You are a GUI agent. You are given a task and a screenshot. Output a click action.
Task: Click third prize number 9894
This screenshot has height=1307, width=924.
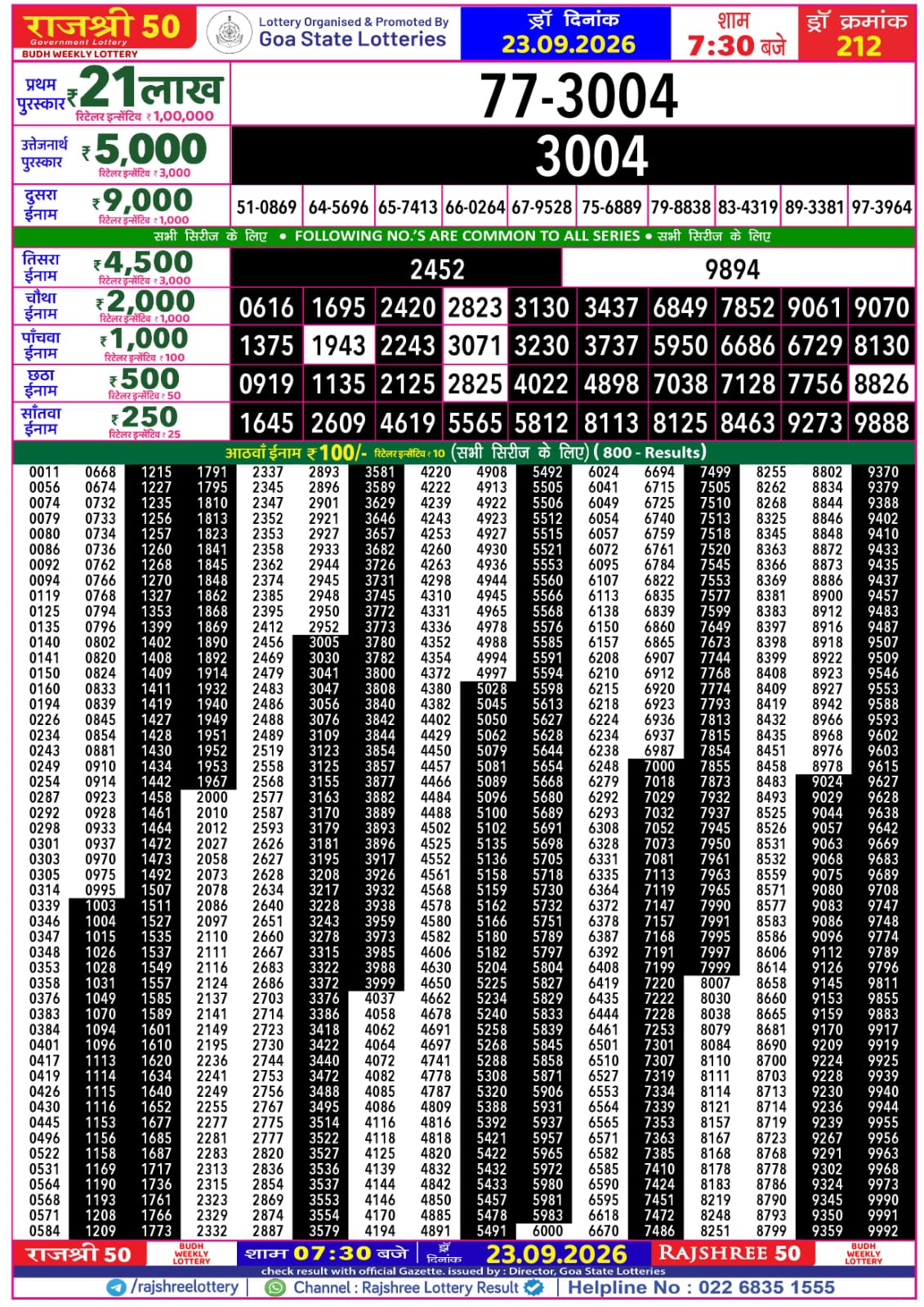pyautogui.click(x=733, y=269)
